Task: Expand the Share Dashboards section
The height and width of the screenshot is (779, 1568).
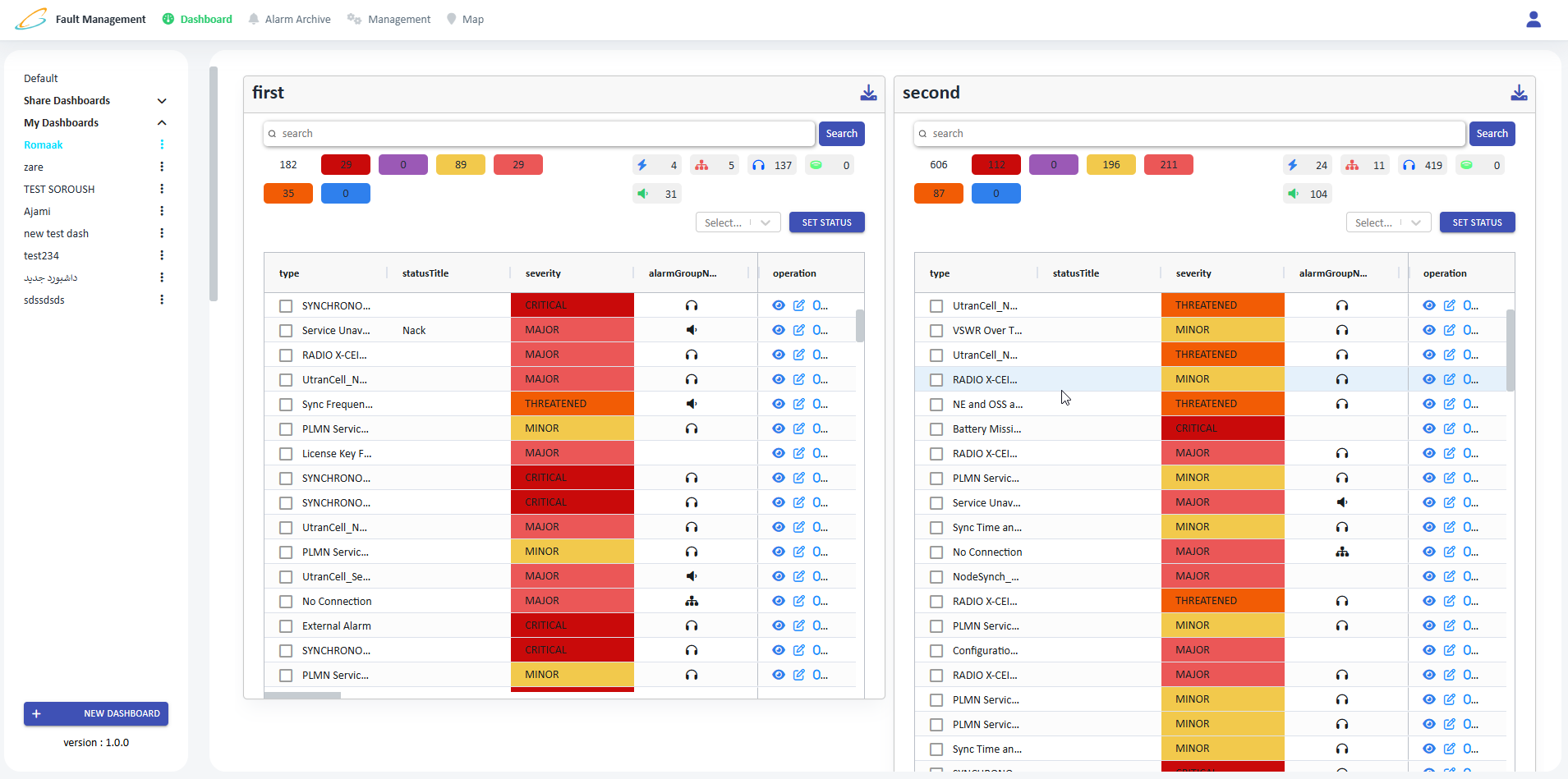Action: click(162, 101)
